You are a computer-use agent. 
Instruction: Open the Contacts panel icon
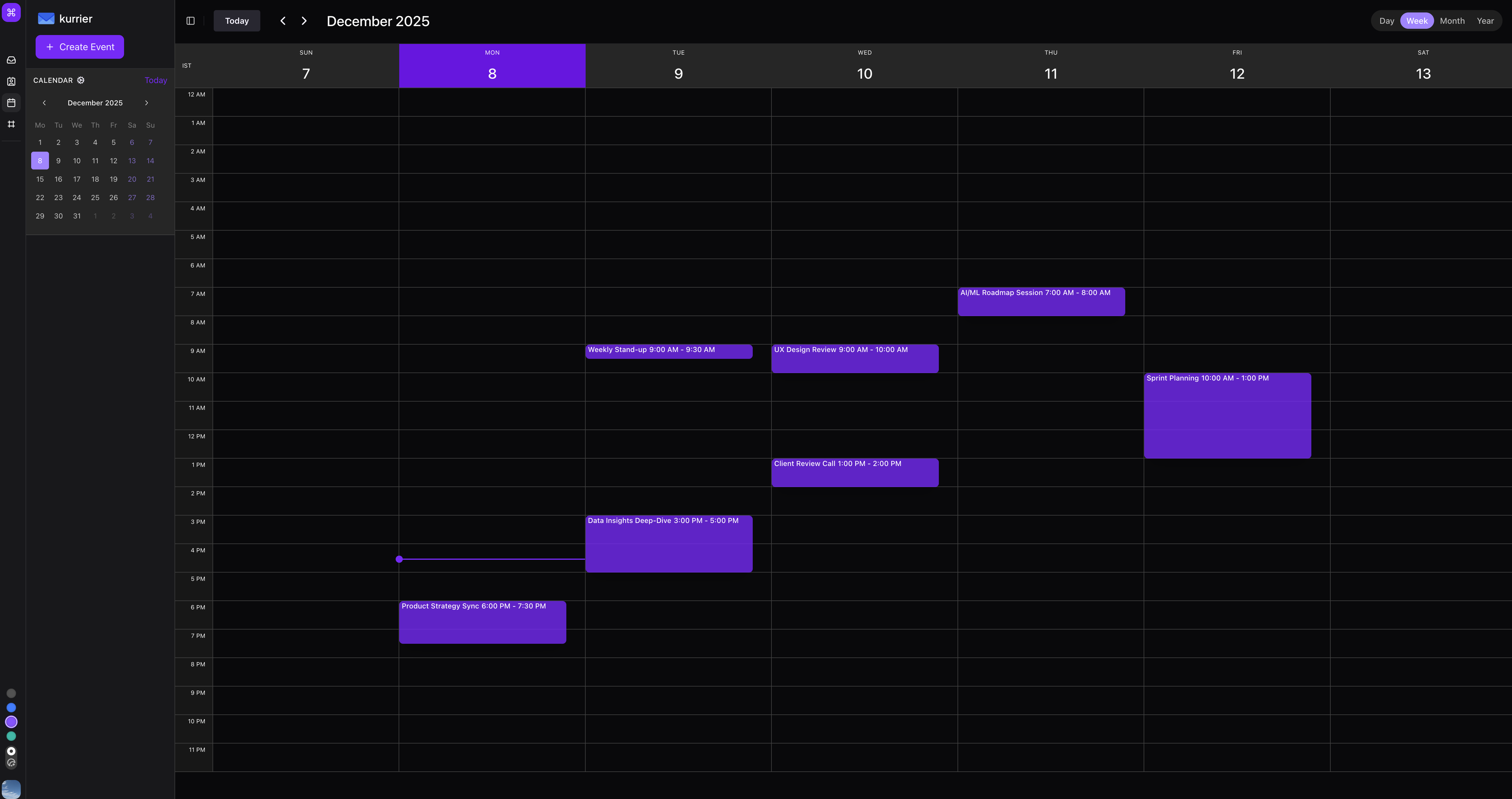pyautogui.click(x=11, y=81)
